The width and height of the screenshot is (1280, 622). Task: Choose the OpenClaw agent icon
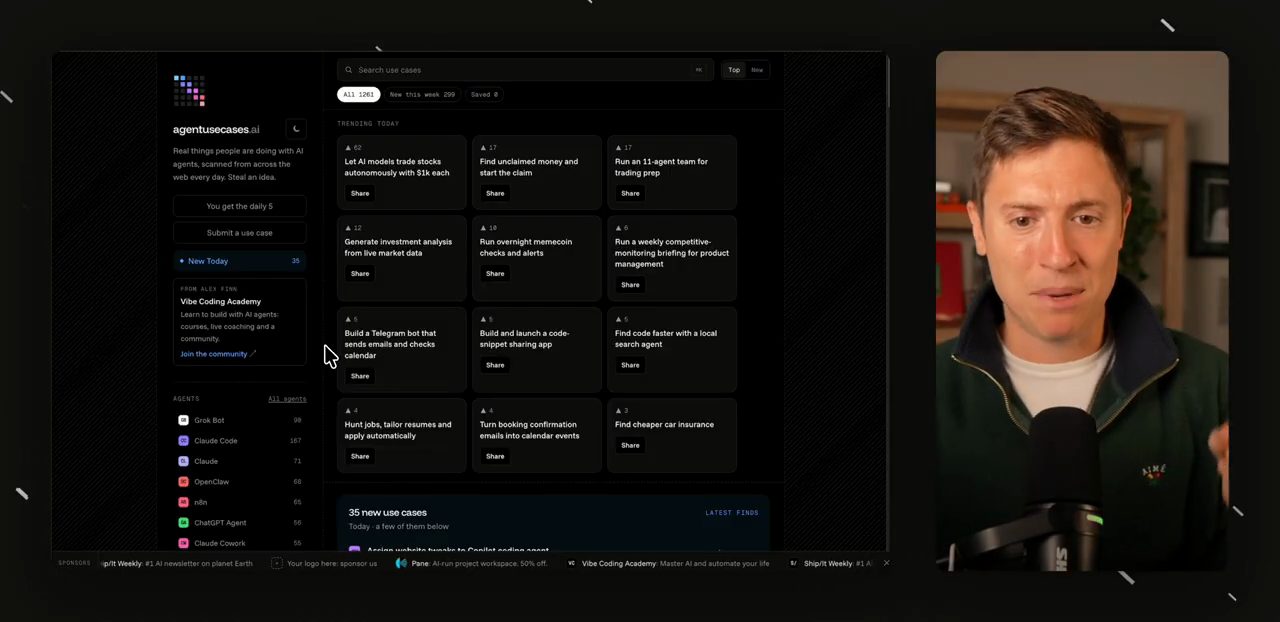[x=183, y=482]
